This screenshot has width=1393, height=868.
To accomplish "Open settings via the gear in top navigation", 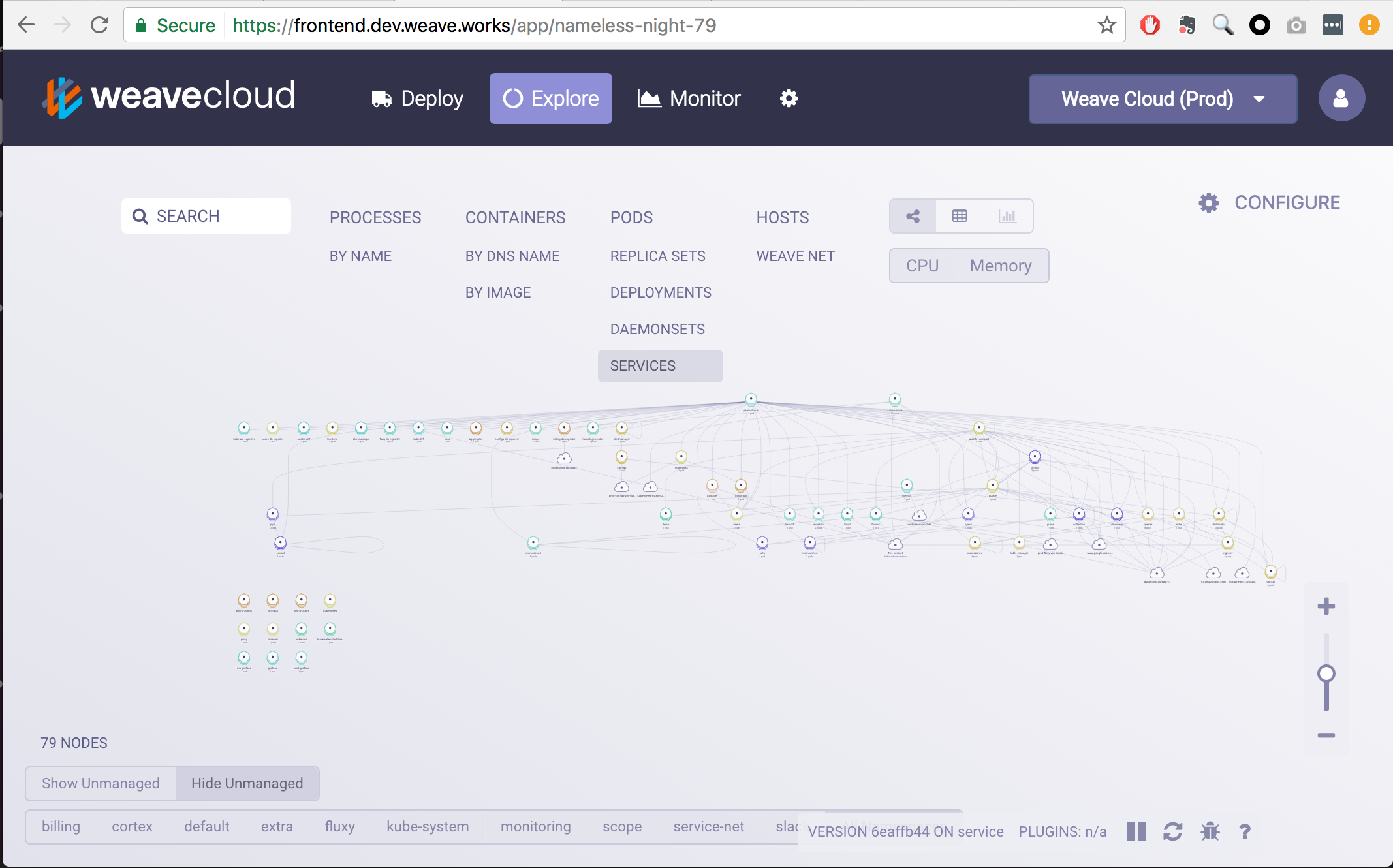I will (x=789, y=99).
